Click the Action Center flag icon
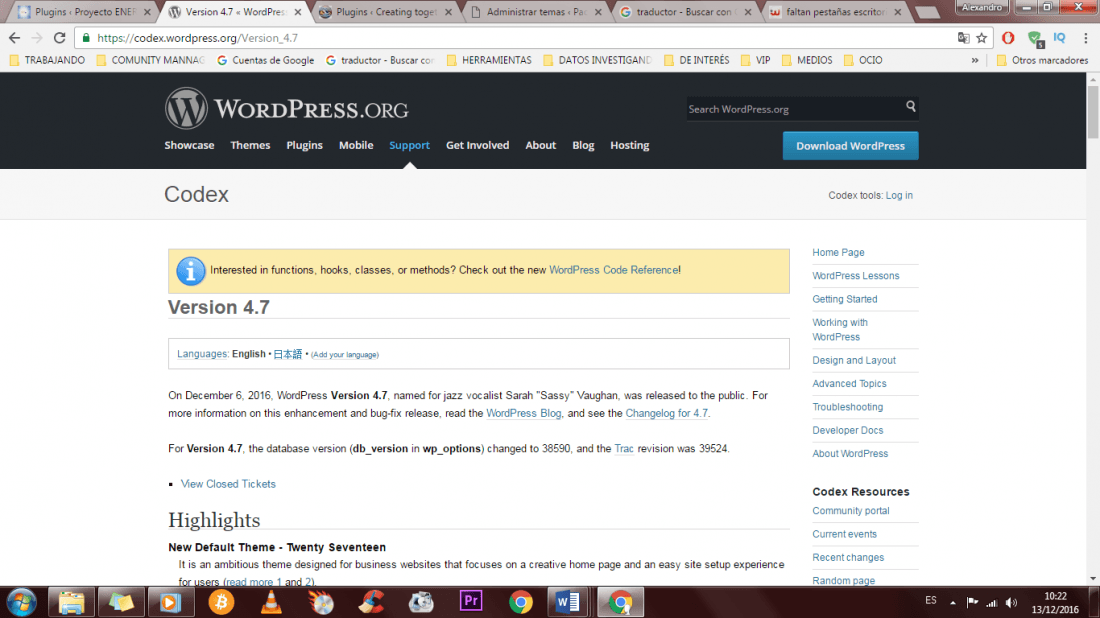 click(972, 603)
